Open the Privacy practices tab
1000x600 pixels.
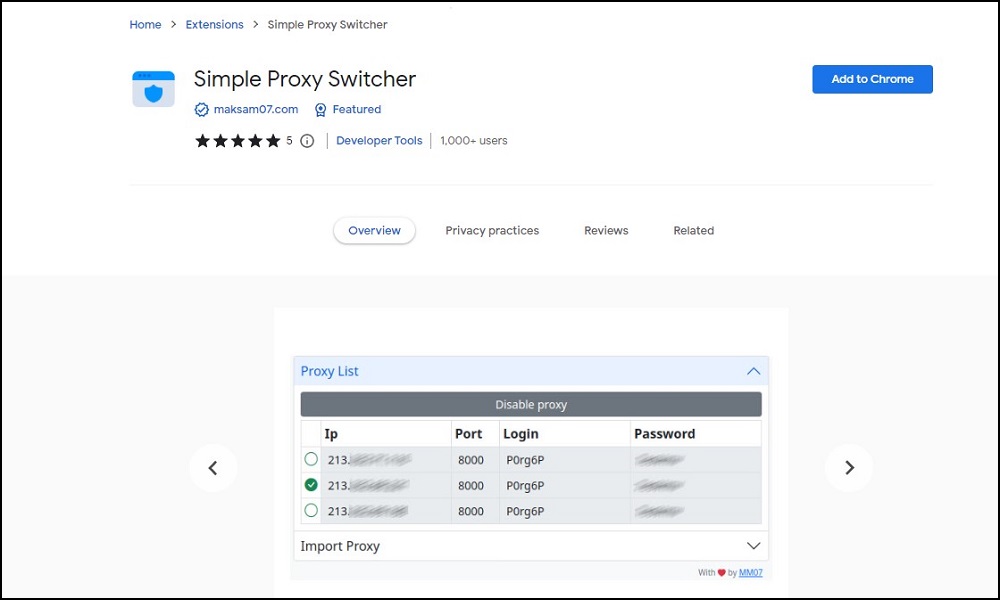click(492, 230)
